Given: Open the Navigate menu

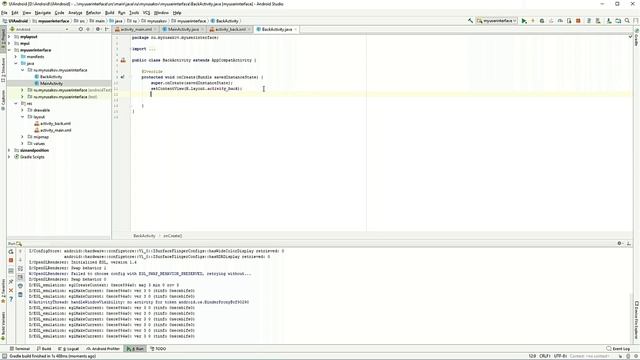Looking at the screenshot, I should 42,13.
